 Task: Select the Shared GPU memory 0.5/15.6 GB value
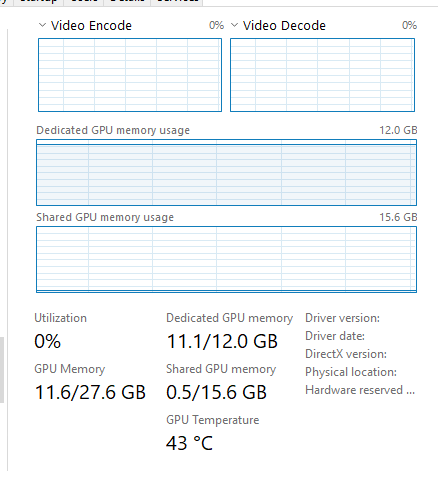[x=216, y=392]
